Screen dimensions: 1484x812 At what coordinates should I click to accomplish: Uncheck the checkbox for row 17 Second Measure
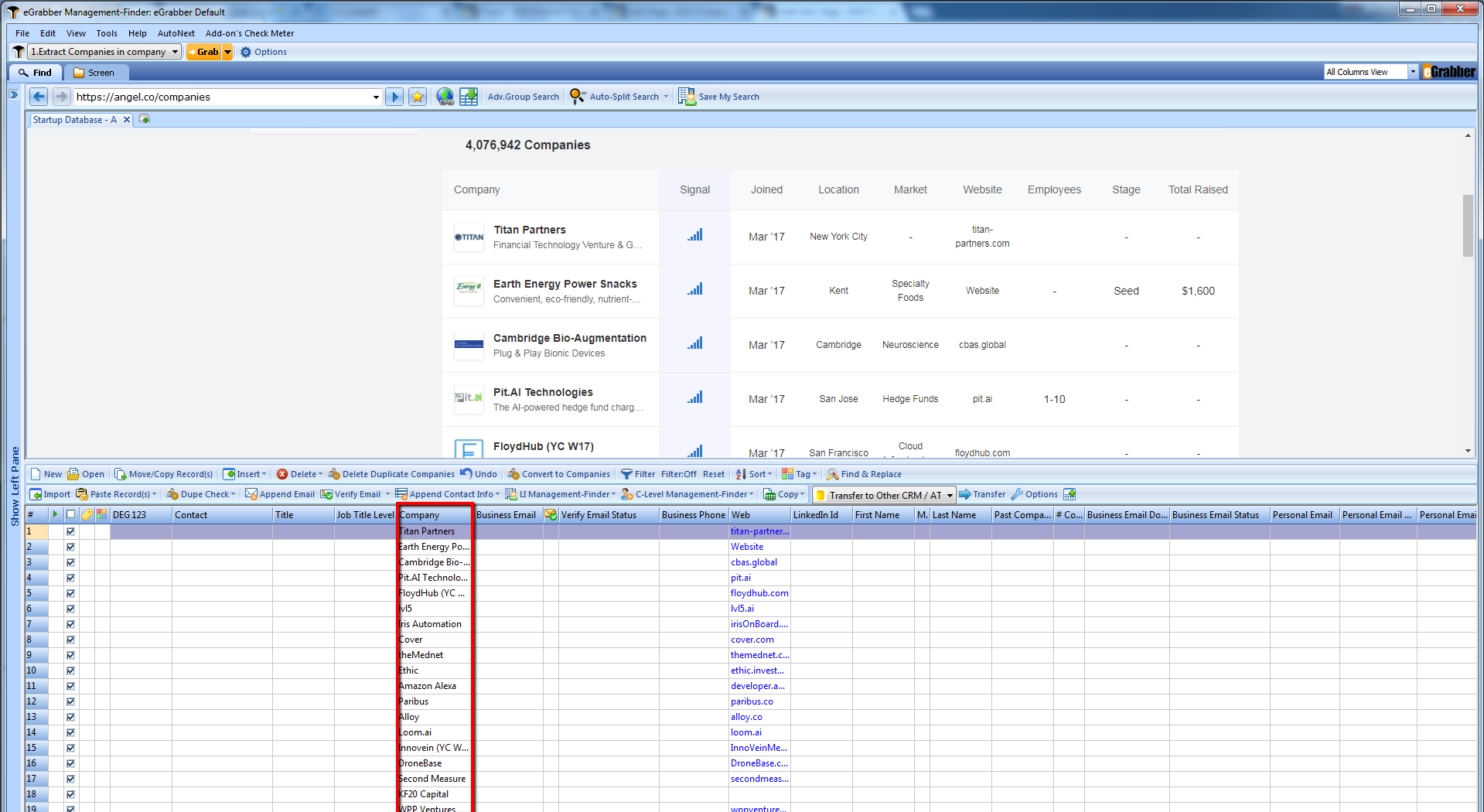click(70, 779)
